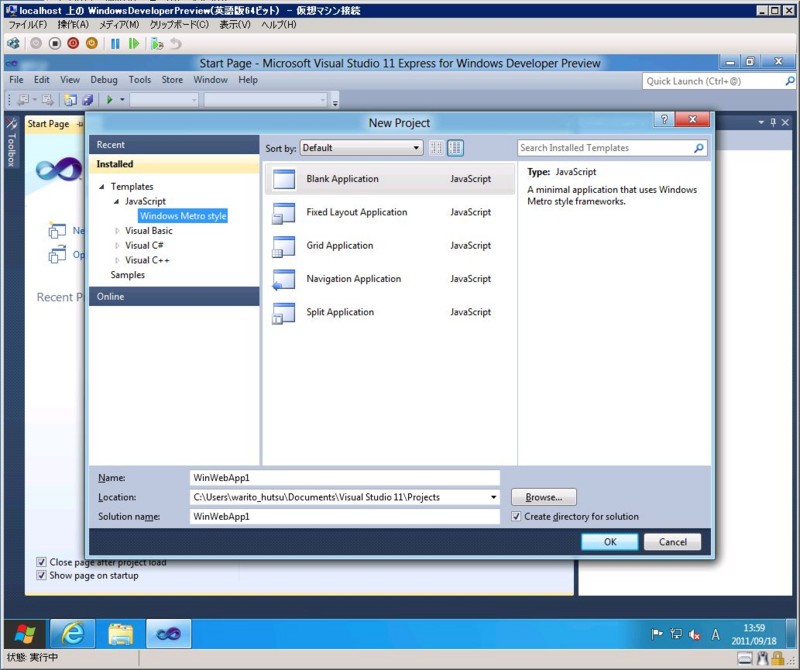Click the search magnifier in template search
This screenshot has width=800, height=670.
[698, 148]
